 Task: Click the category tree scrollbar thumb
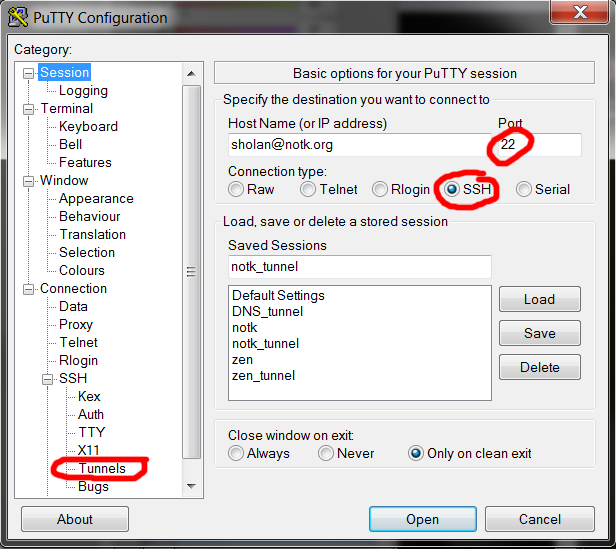[x=192, y=272]
